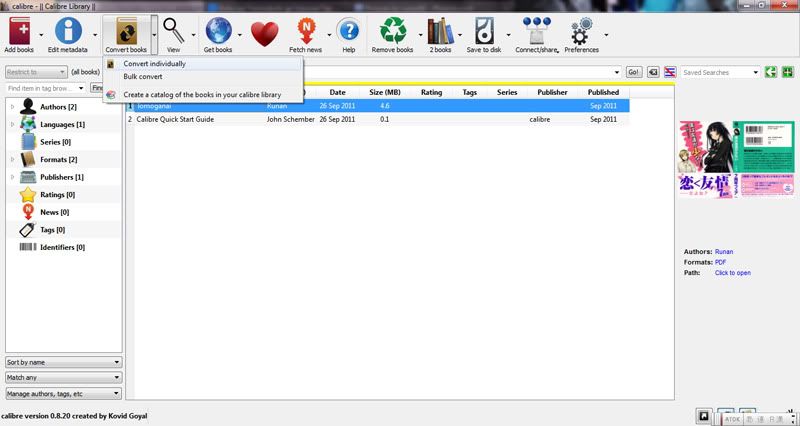Click the Convert books toolbar icon
Viewport: 800px width, 426px height.
[x=126, y=31]
